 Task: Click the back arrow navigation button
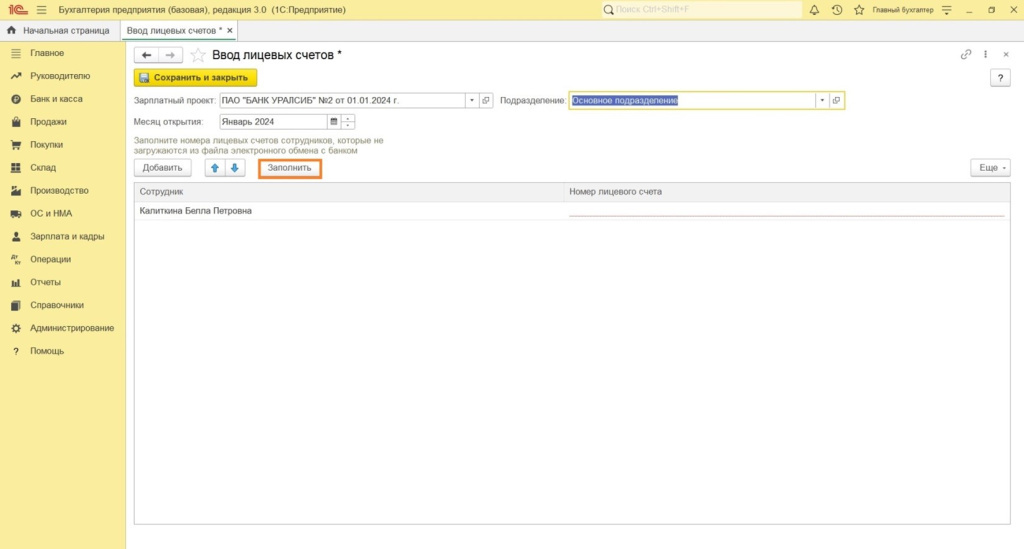pyautogui.click(x=146, y=55)
